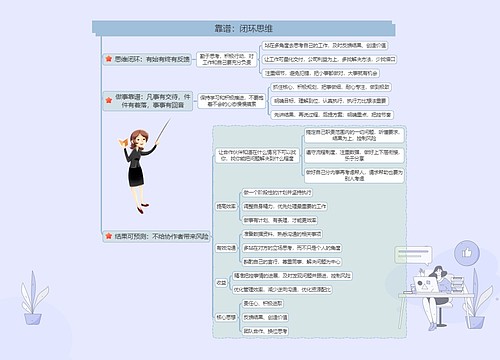Select the 核心思想 branch node
The image size is (500, 360).
[x=226, y=317]
